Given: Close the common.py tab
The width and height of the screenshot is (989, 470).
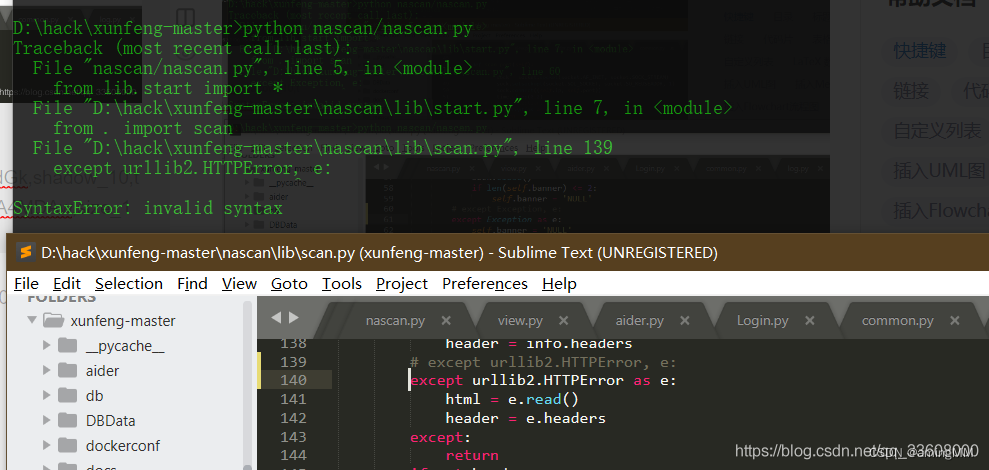Looking at the screenshot, I should (x=955, y=320).
